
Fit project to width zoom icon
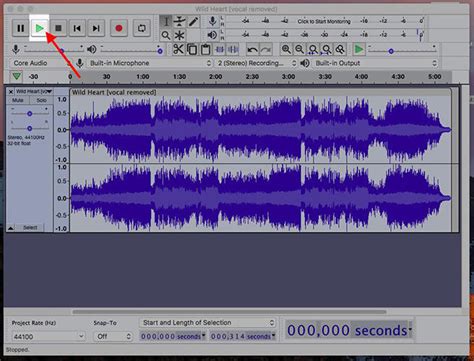pyautogui.click(x=327, y=49)
